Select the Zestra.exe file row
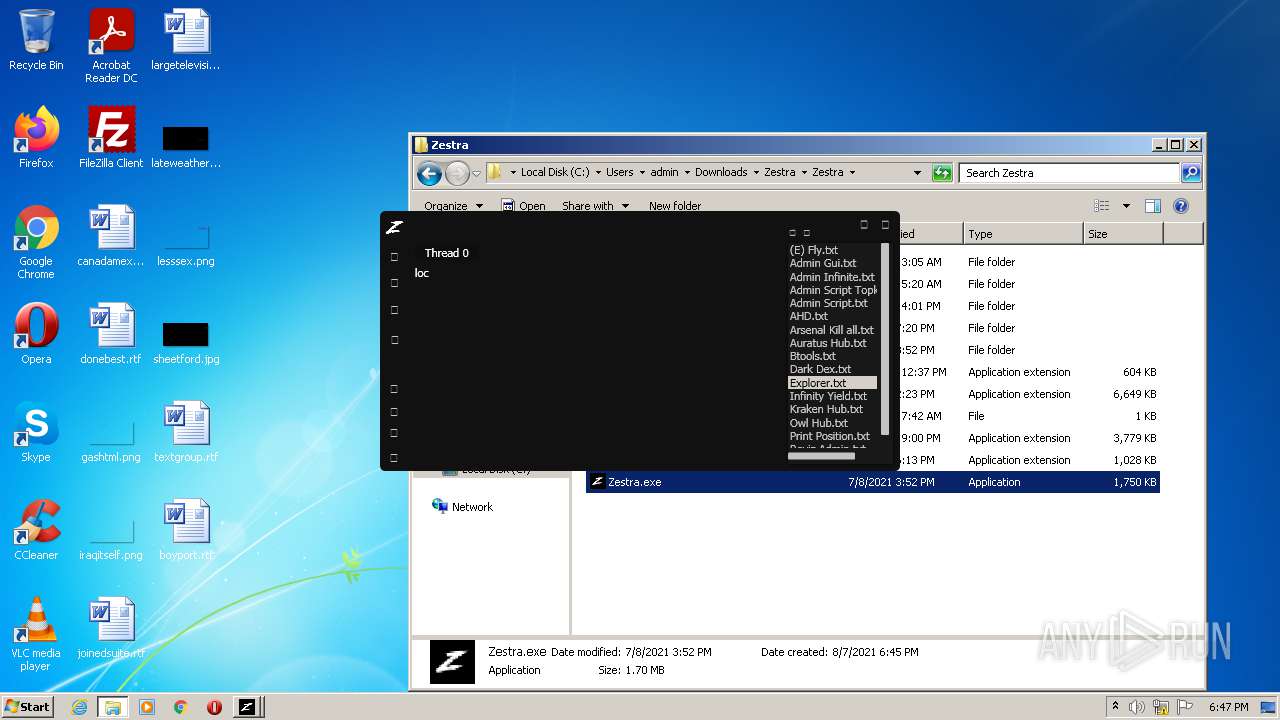 (873, 482)
